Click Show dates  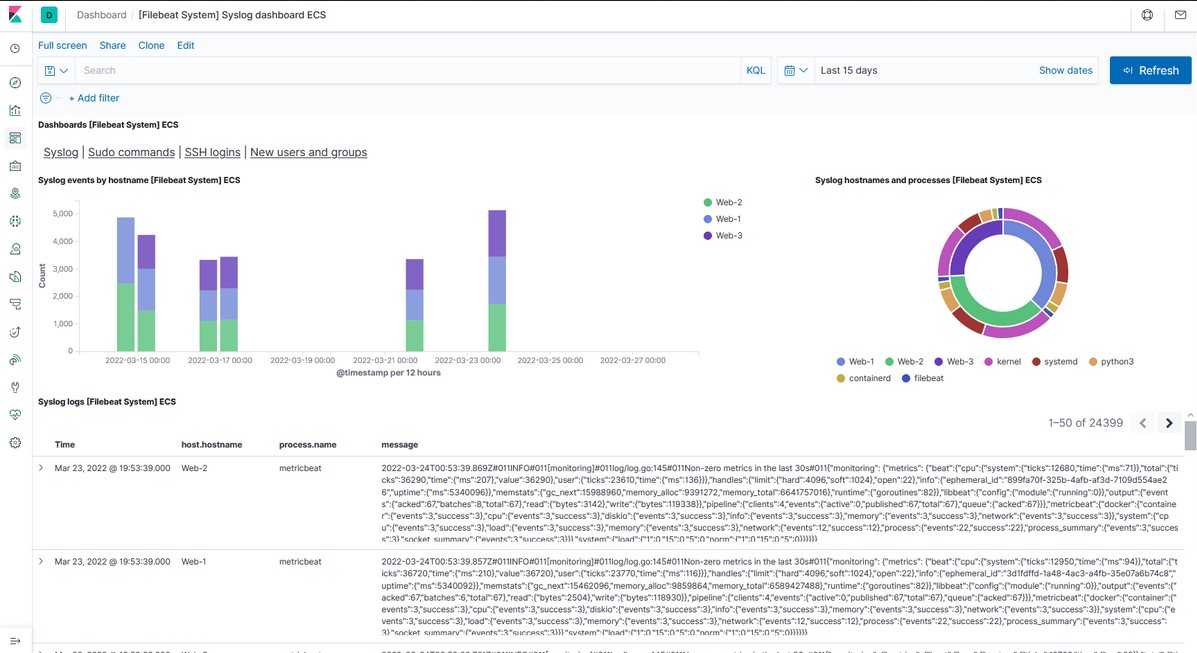(x=1066, y=70)
